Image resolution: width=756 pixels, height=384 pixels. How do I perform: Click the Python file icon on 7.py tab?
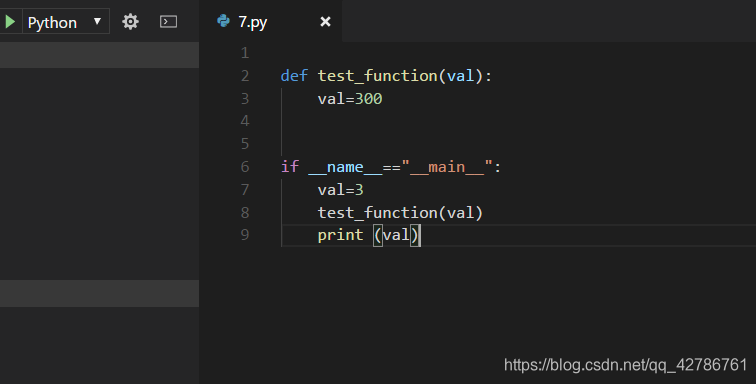(223, 21)
